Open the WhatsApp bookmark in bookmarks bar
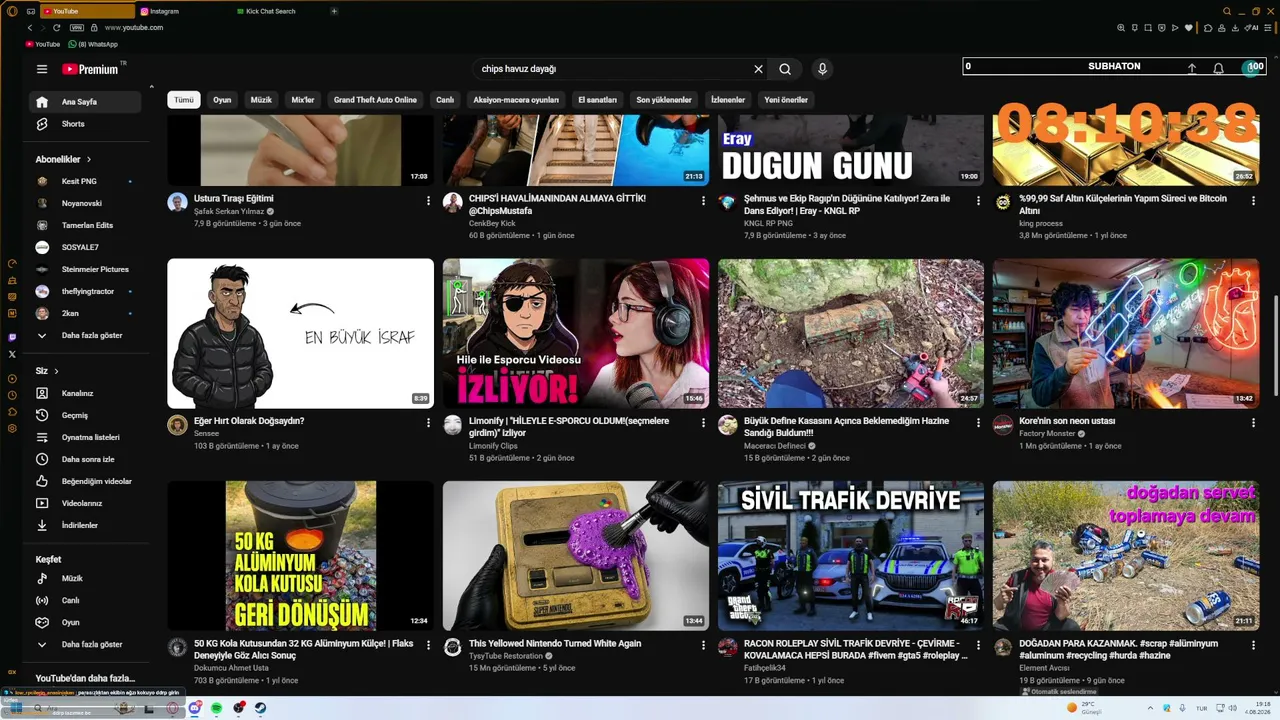Screen dimensions: 1280x720 pyautogui.click(x=93, y=44)
